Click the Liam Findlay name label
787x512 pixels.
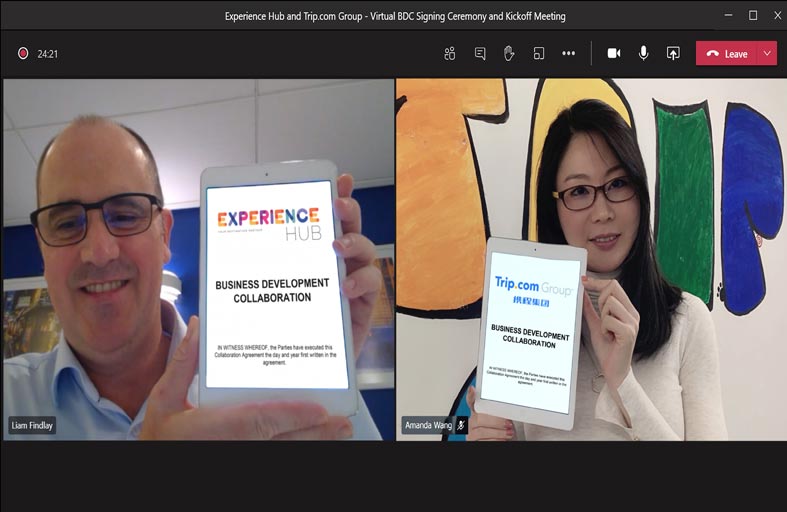coord(33,425)
